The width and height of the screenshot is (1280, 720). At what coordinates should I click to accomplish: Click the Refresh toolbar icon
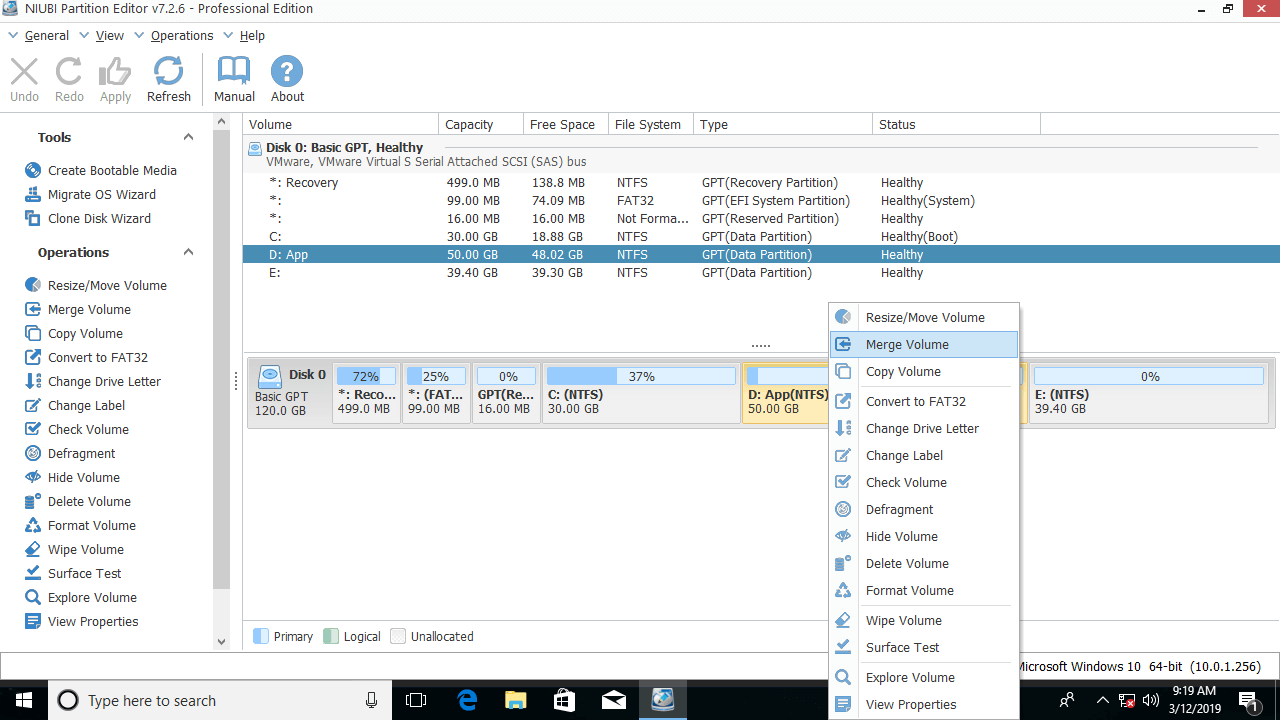[168, 72]
